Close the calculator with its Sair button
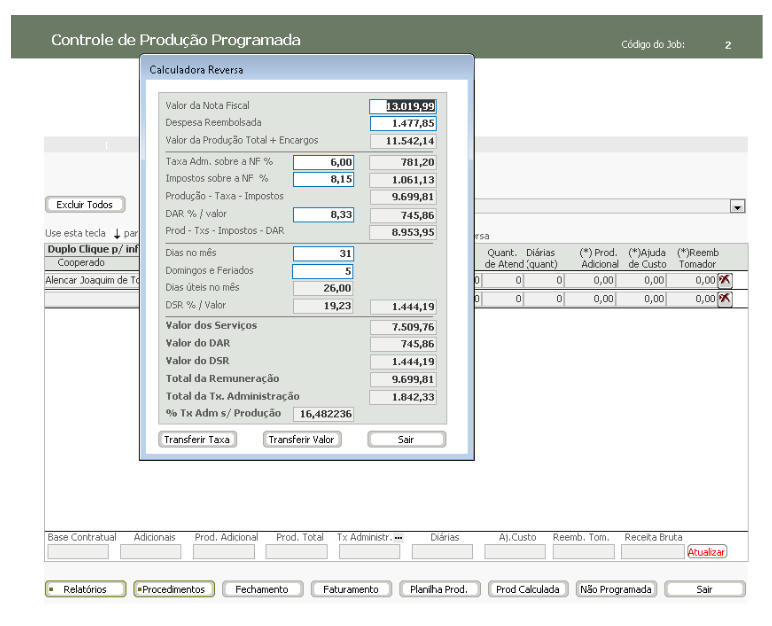The image size is (772, 626). point(406,439)
